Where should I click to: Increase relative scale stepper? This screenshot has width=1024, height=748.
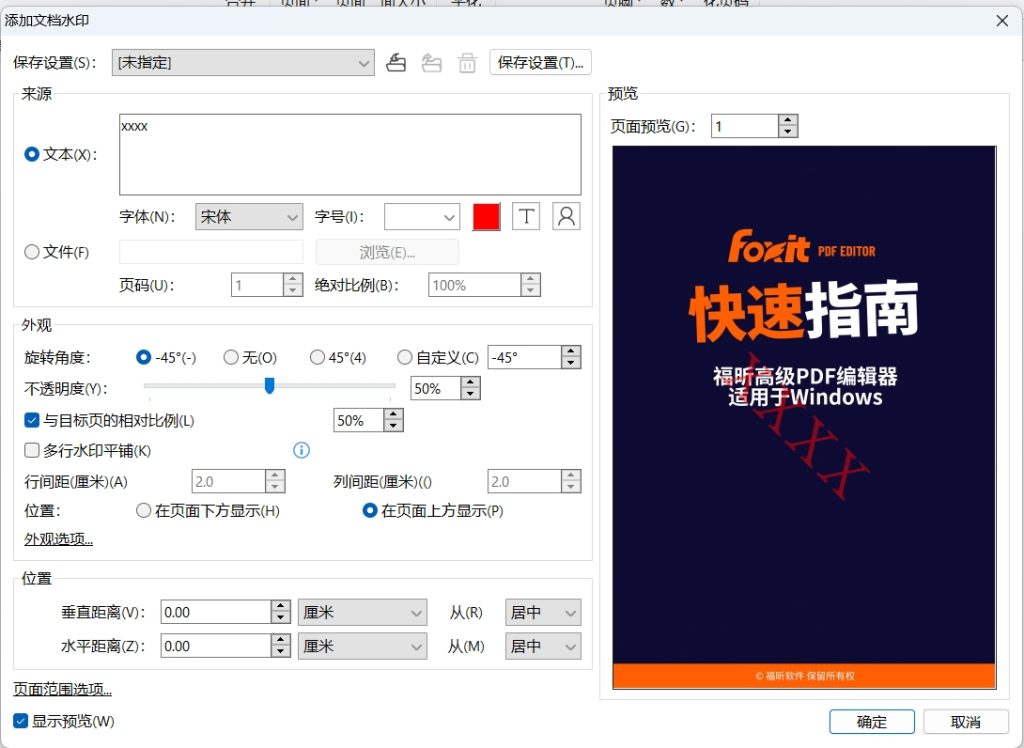(x=393, y=414)
